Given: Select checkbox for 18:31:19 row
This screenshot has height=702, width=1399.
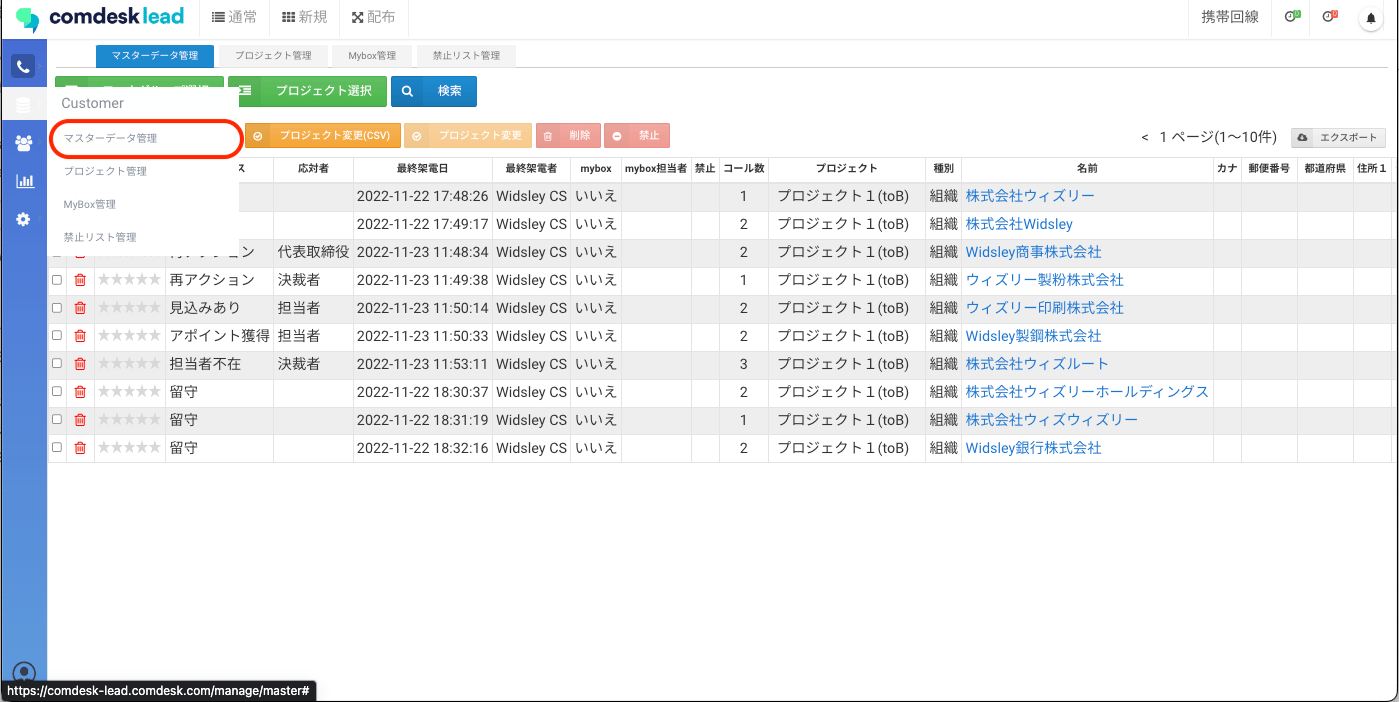Looking at the screenshot, I should click(x=57, y=420).
